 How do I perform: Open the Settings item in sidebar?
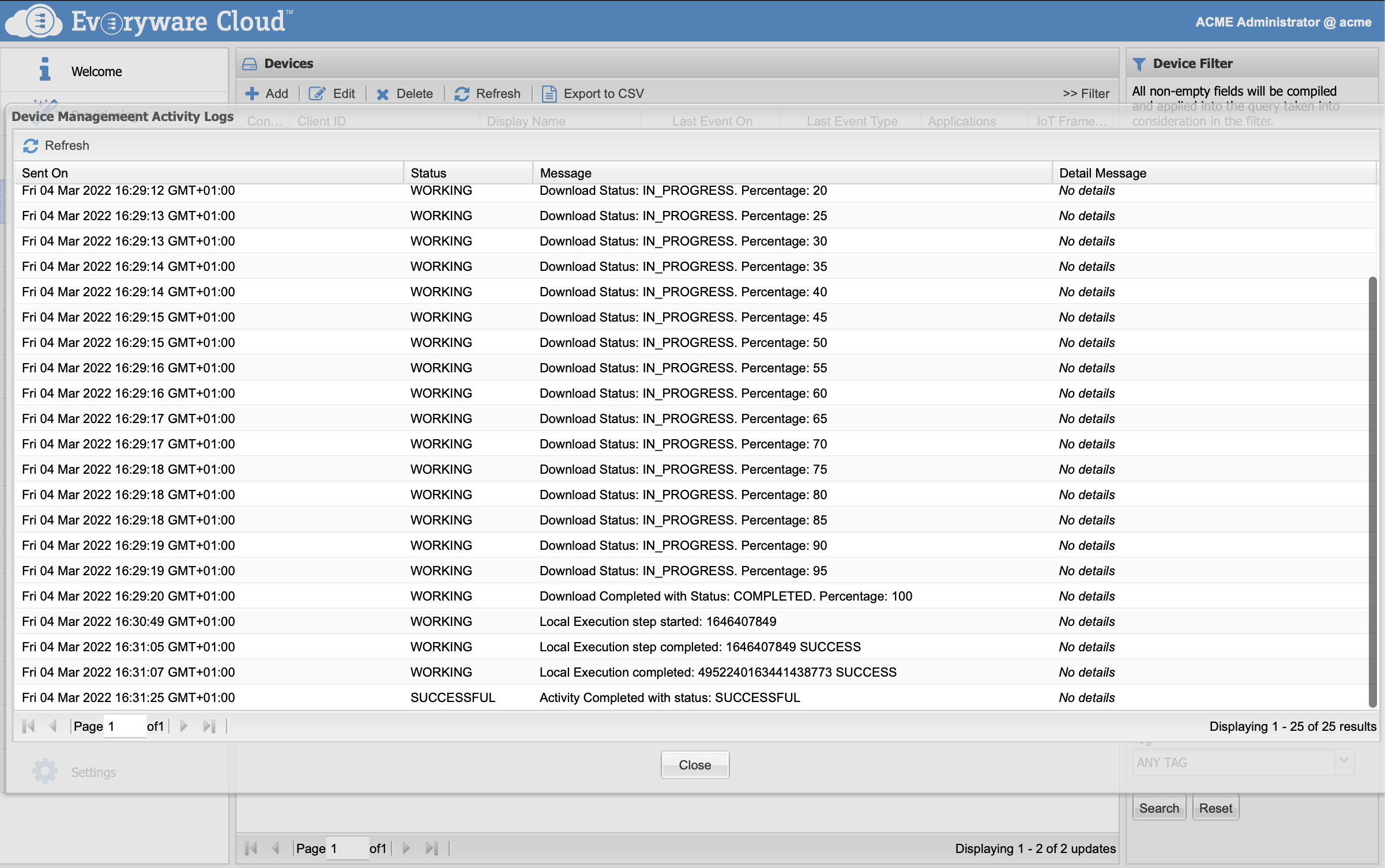coord(93,772)
